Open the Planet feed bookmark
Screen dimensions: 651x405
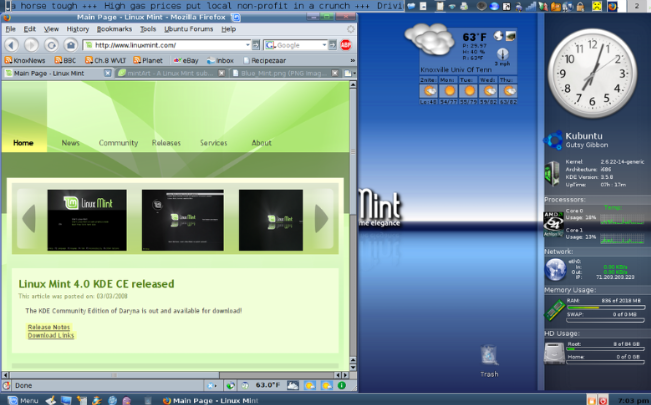point(148,60)
